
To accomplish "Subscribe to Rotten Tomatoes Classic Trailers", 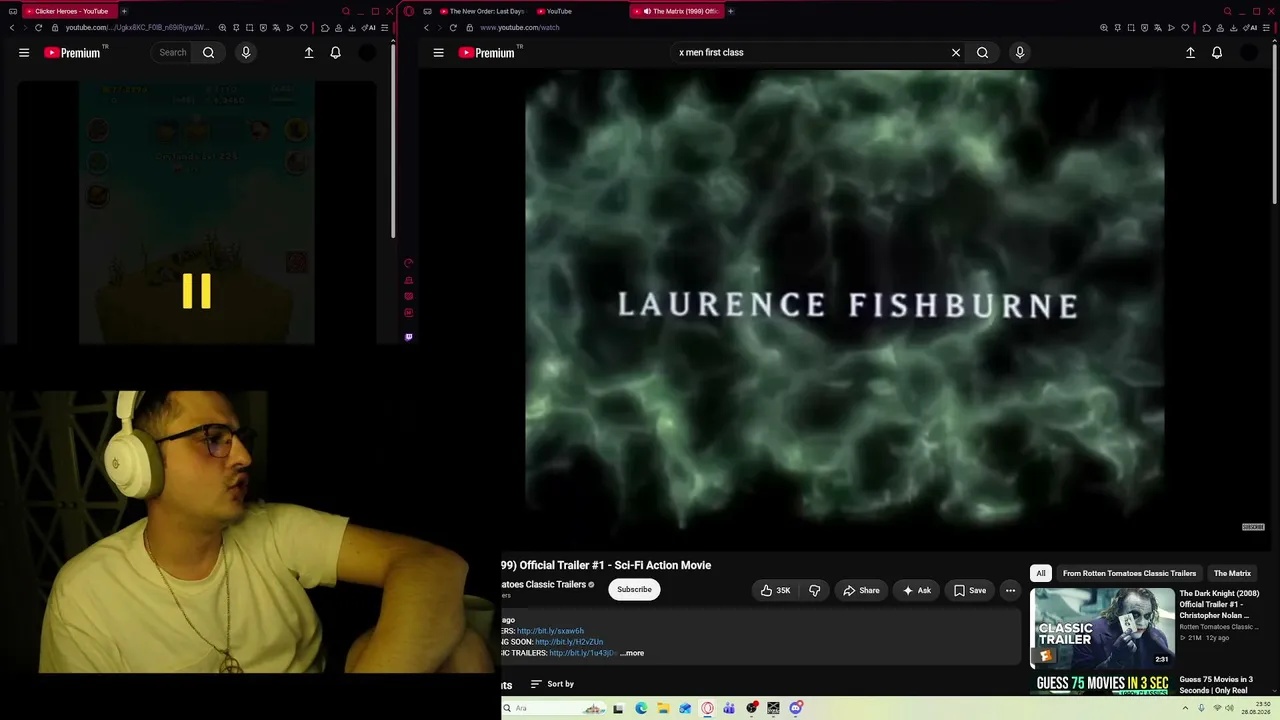I will click(x=634, y=589).
